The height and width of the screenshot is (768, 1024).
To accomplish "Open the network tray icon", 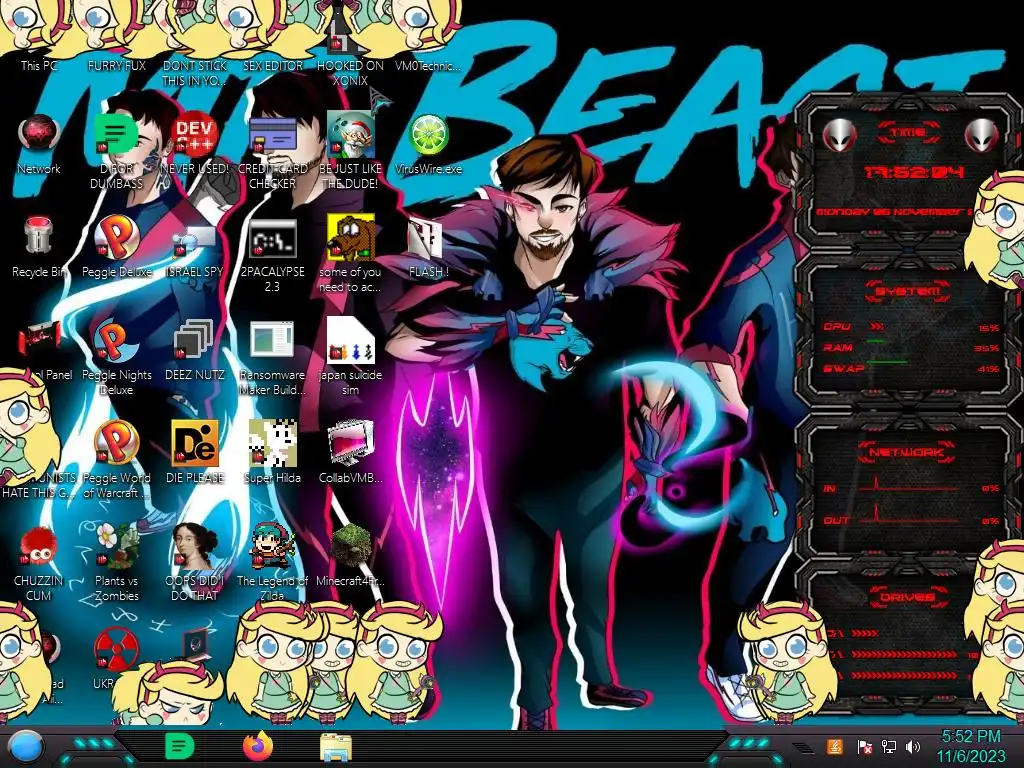I will (888, 746).
